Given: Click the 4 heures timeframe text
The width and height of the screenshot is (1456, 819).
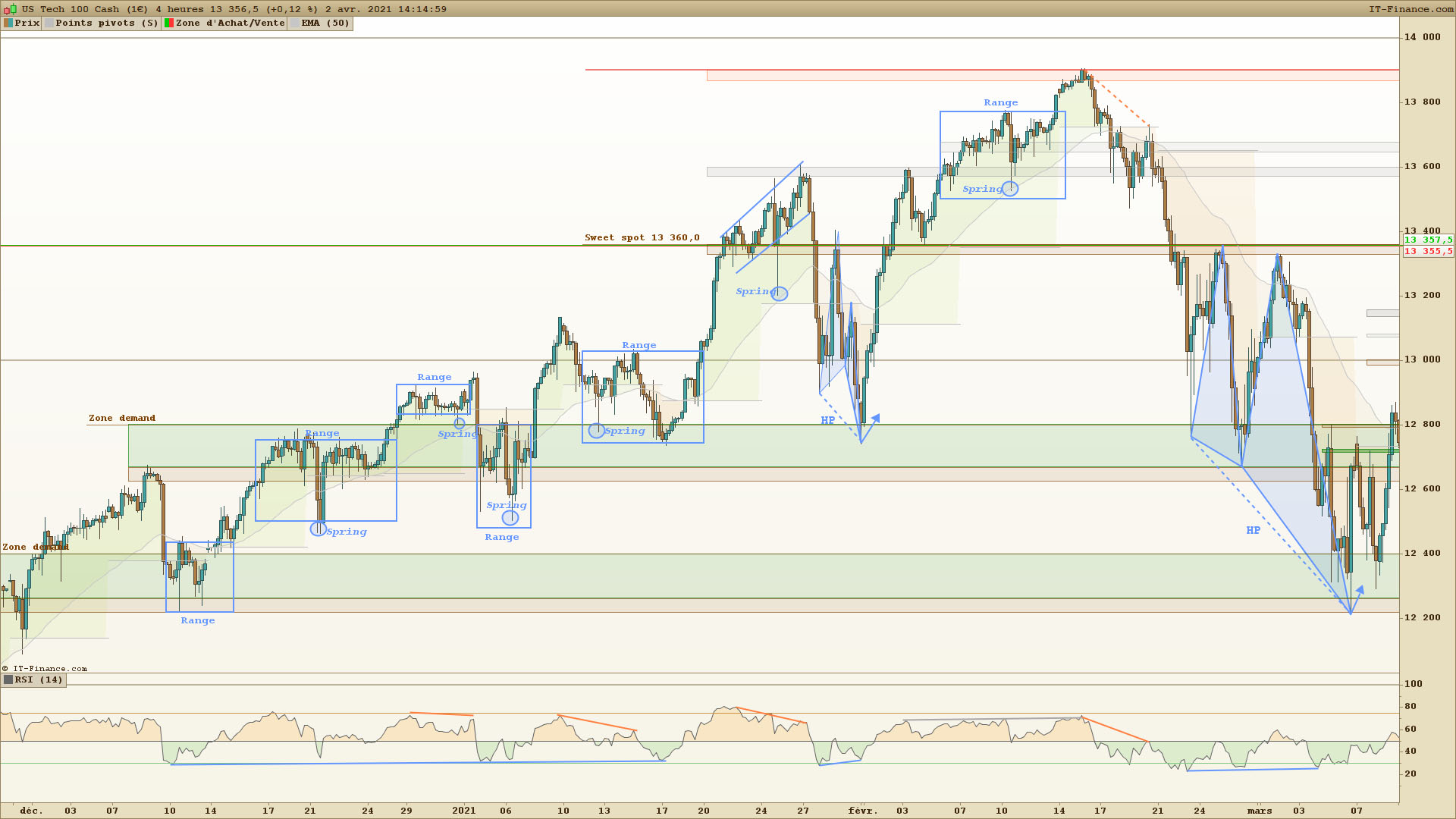Looking at the screenshot, I should tap(180, 9).
